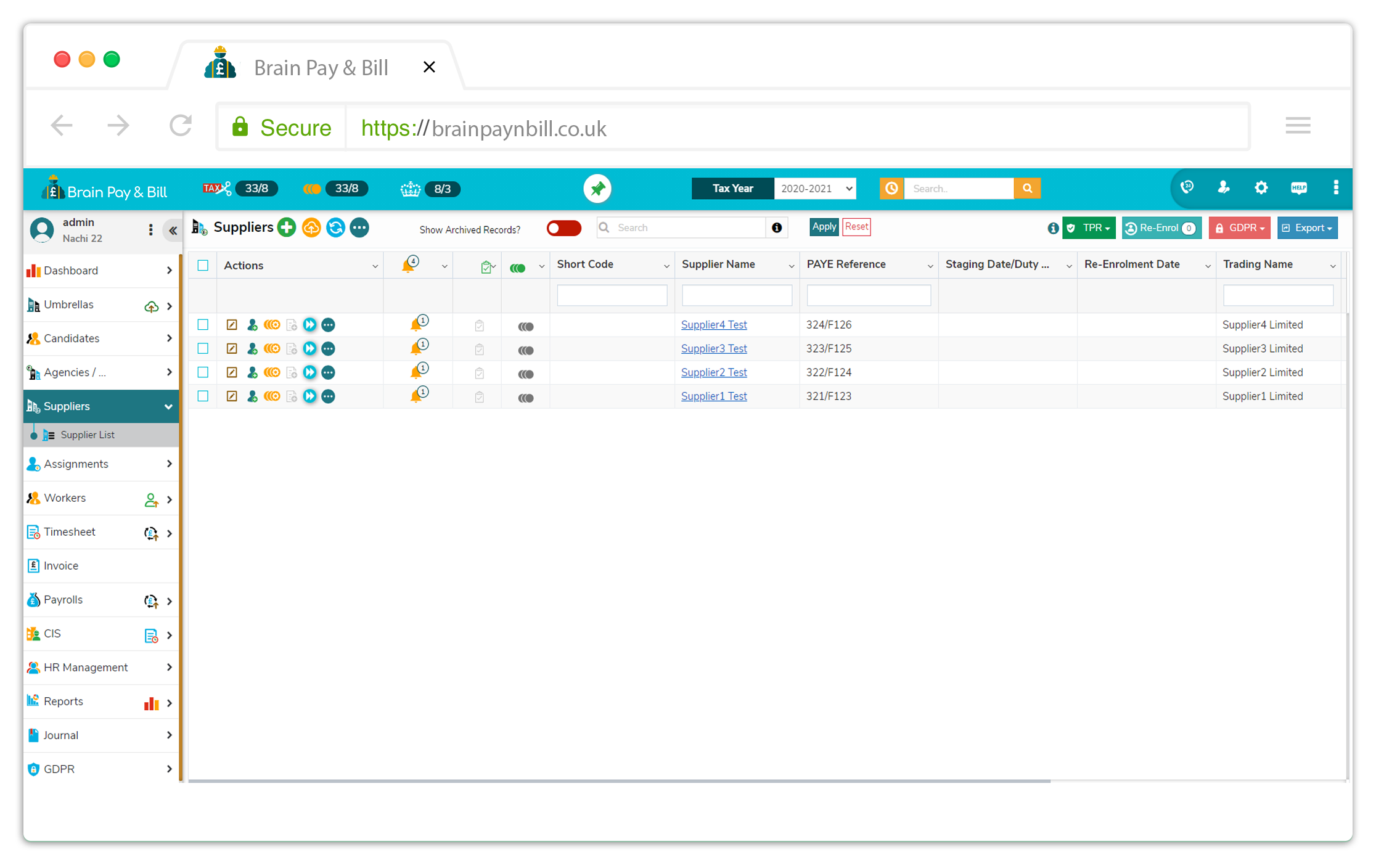The width and height of the screenshot is (1376, 868).
Task: Open more actions icon for Supplier4 Test
Action: (x=329, y=325)
